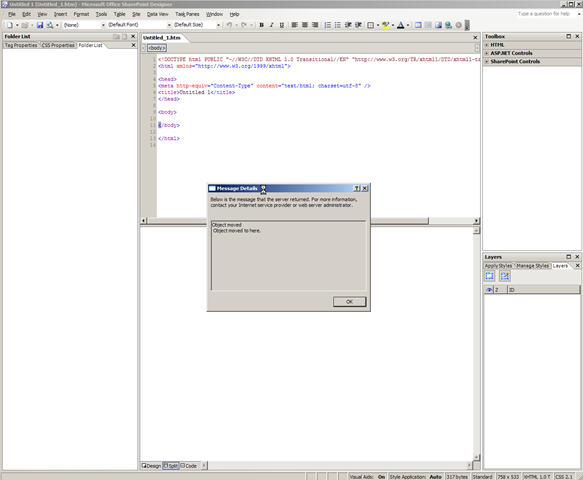The image size is (583, 480).
Task: Open the Task Panes menu
Action: tap(187, 14)
